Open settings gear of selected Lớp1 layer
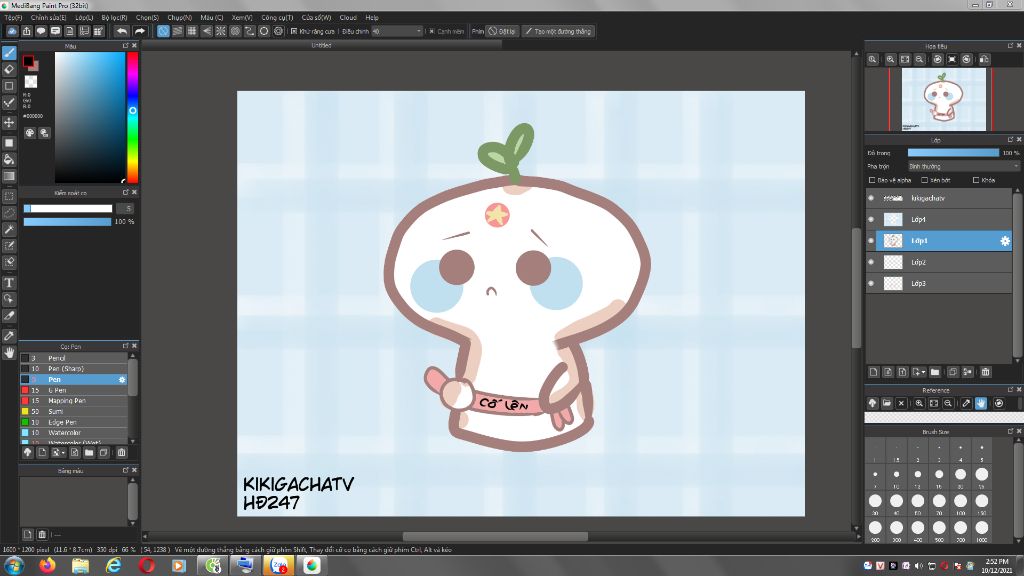The width and height of the screenshot is (1024, 576). (1004, 241)
